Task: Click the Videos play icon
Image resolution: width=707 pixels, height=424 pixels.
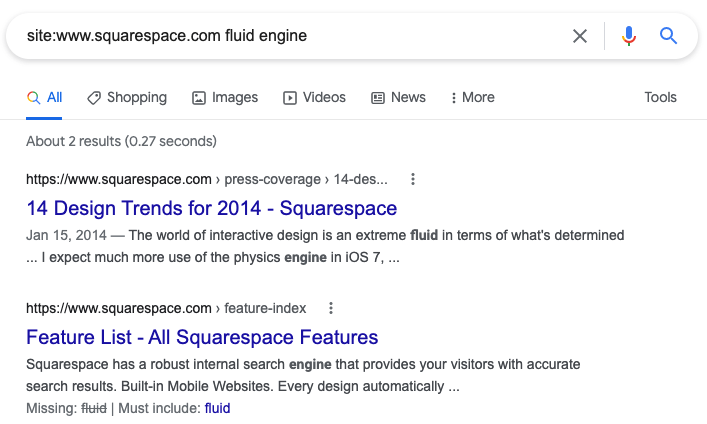Action: 290,98
